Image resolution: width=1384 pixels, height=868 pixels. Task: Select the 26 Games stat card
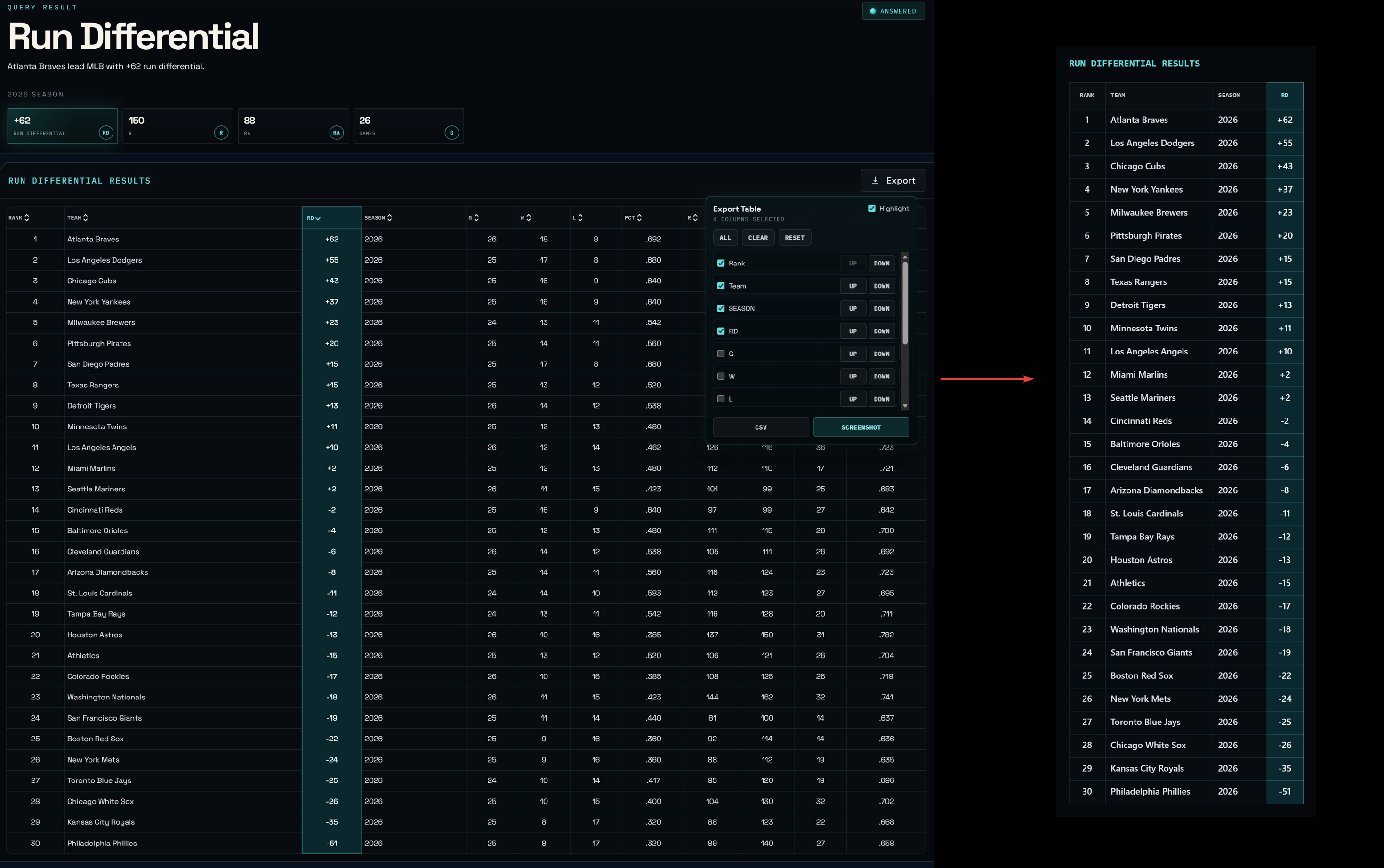[408, 126]
